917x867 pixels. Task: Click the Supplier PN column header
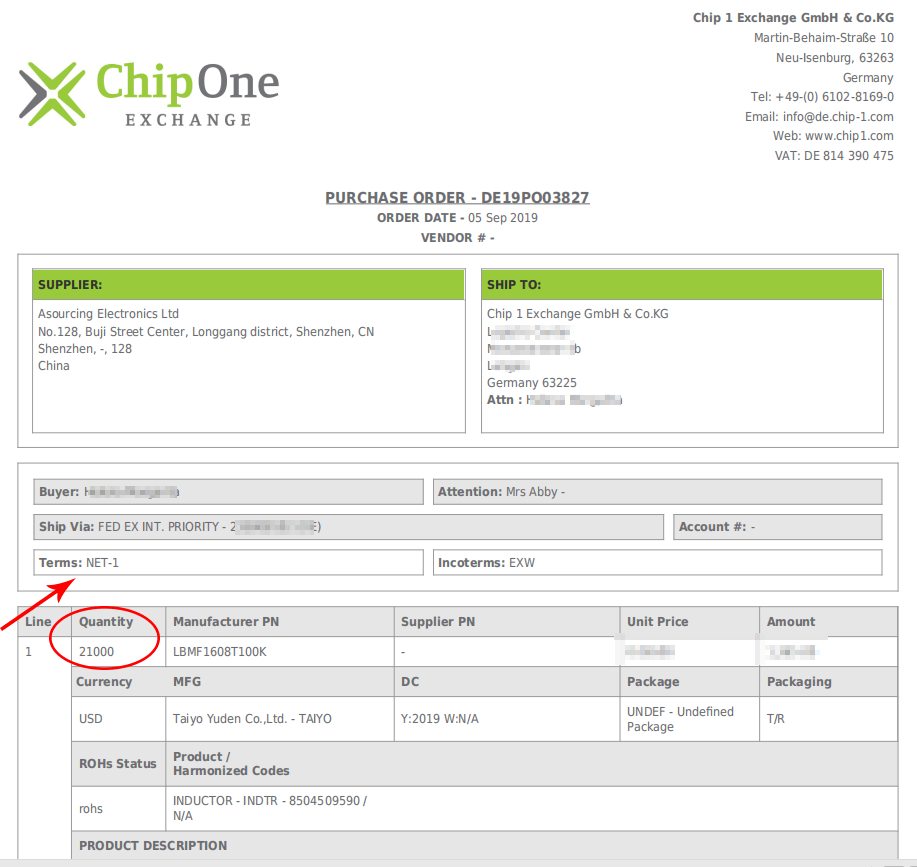click(x=507, y=621)
